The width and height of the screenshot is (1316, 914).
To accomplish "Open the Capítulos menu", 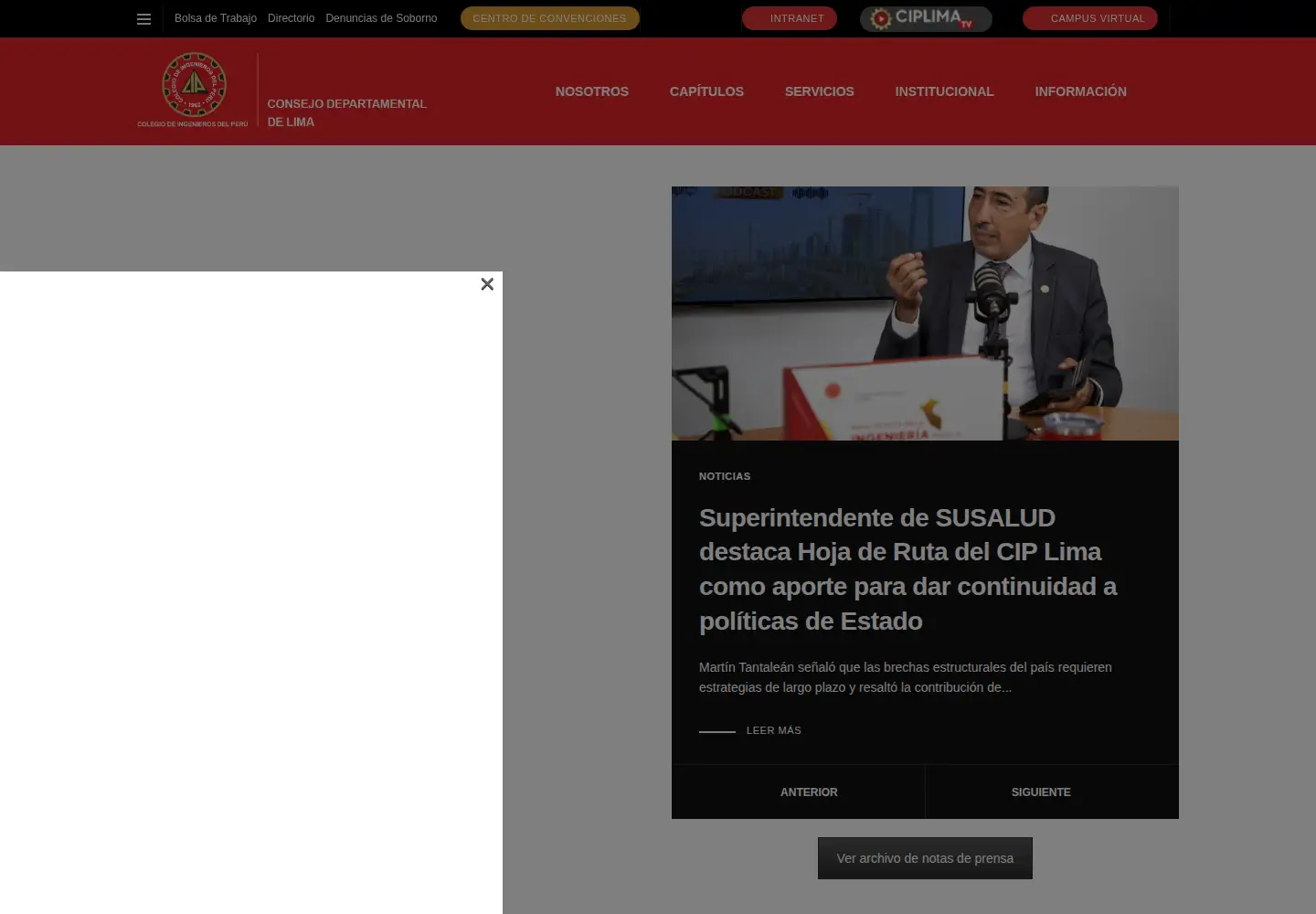I will 706,91.
